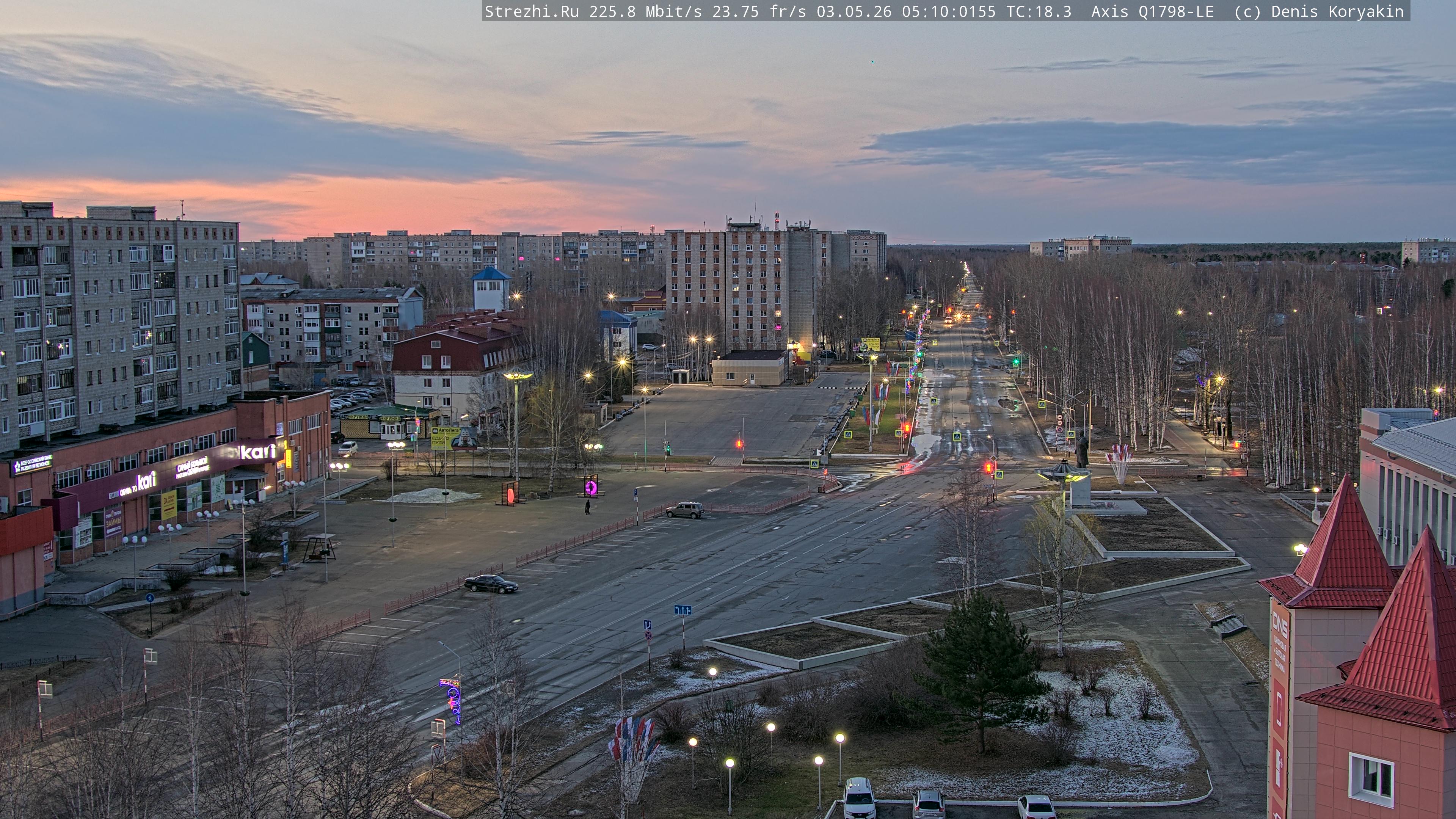Select the black sedan parked by fence
The image size is (1456, 819).
point(491,583)
